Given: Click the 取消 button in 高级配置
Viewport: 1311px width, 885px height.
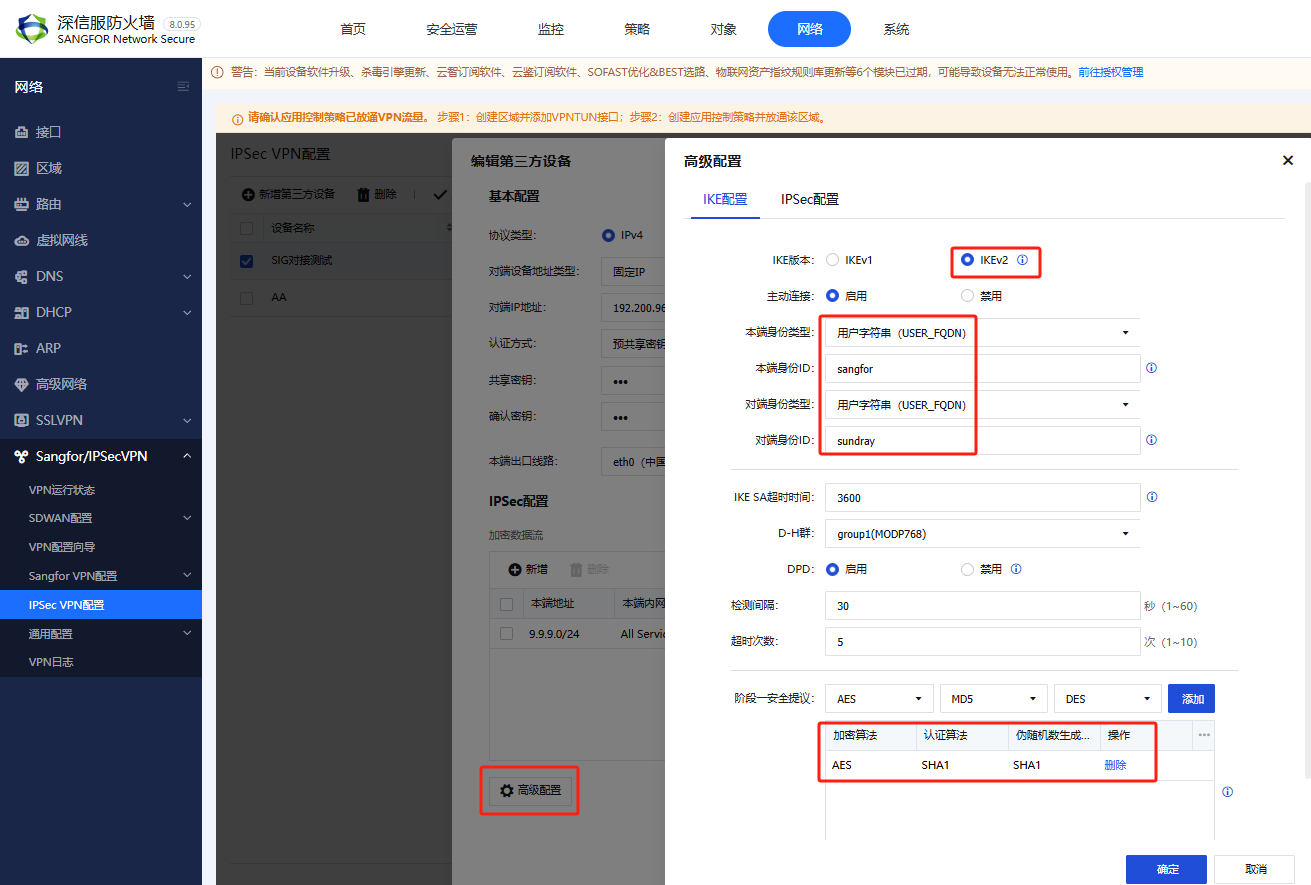Looking at the screenshot, I should point(1256,869).
